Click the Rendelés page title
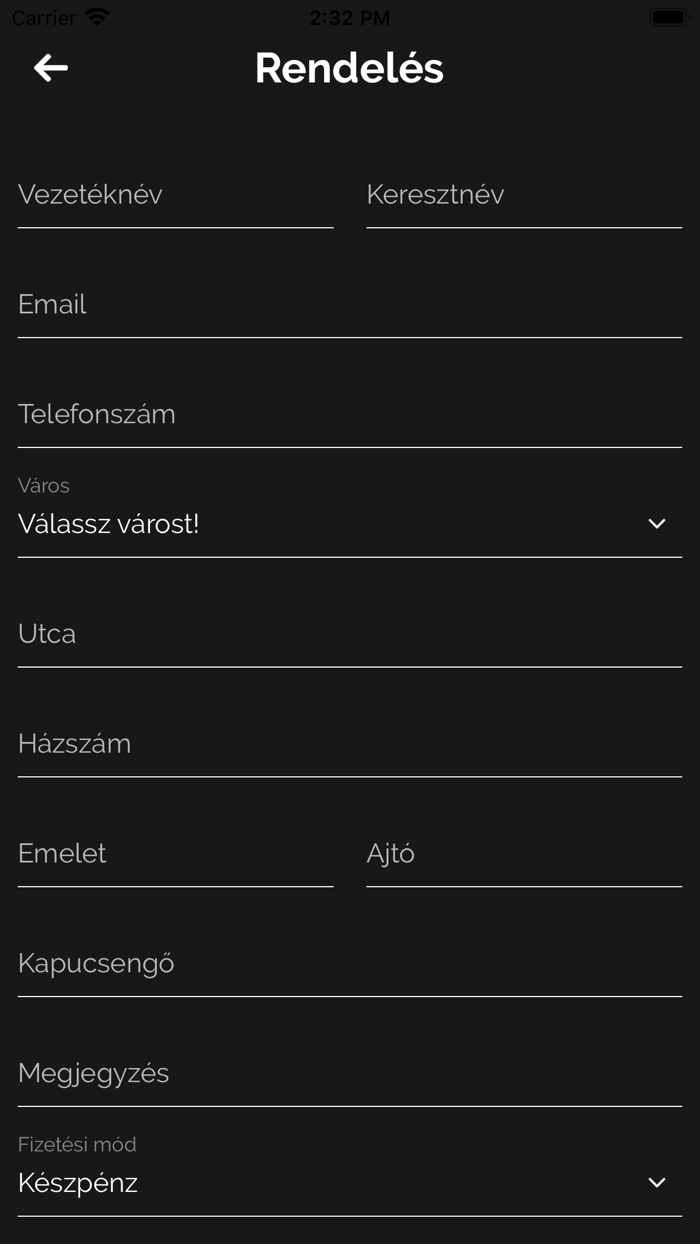700x1244 pixels. pyautogui.click(x=349, y=68)
